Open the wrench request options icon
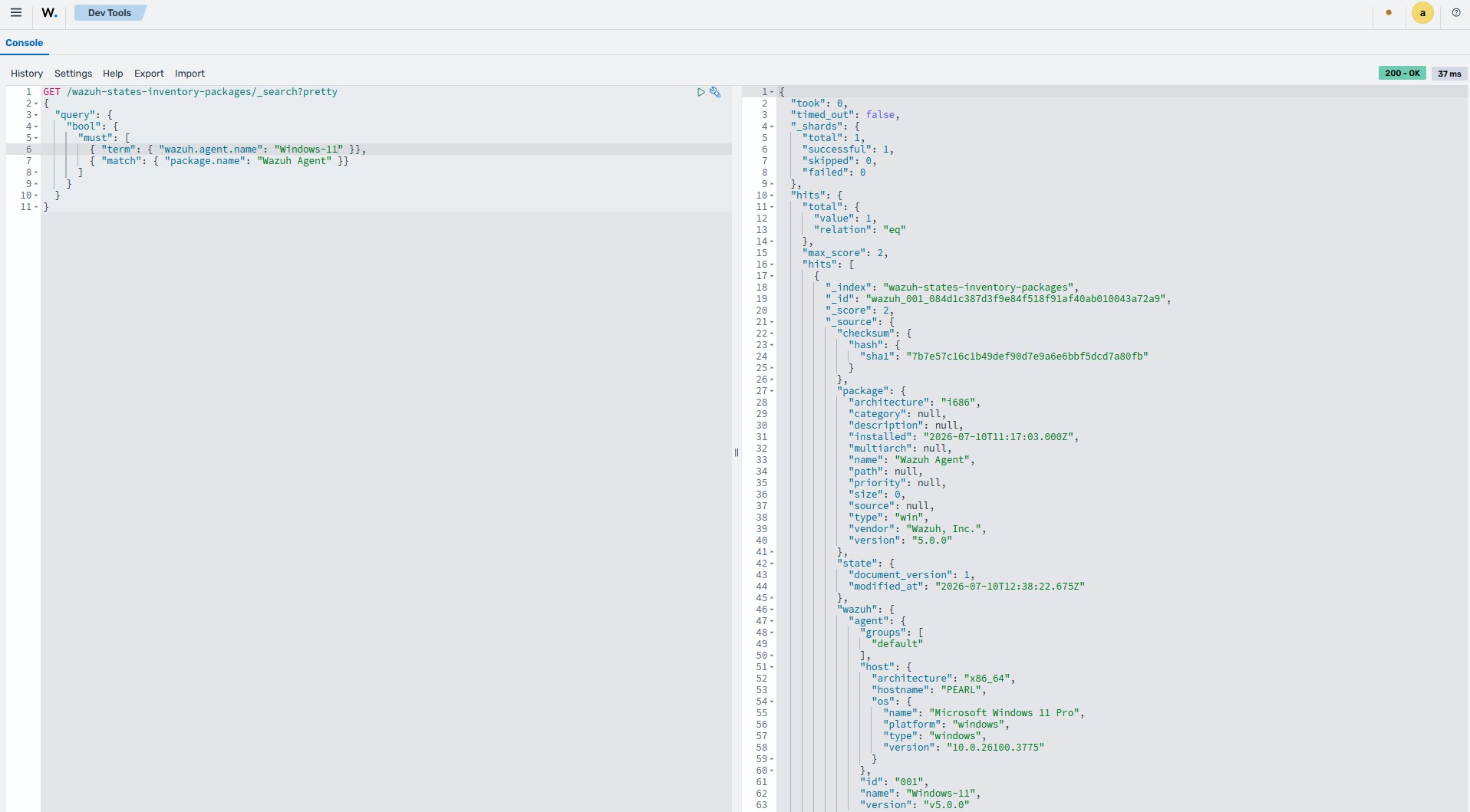The height and width of the screenshot is (812, 1470). 715,92
